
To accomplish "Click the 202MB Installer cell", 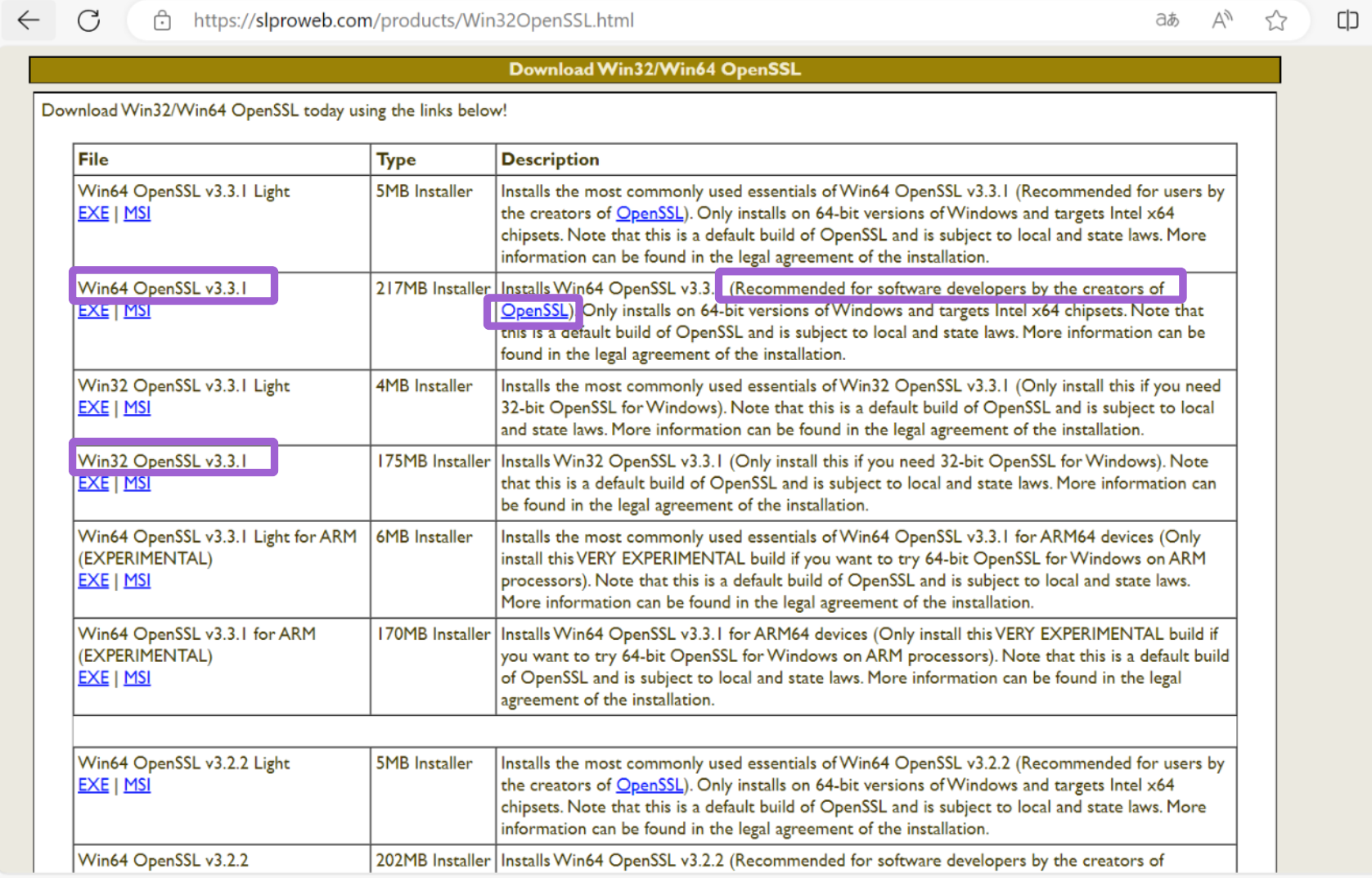I will click(433, 861).
